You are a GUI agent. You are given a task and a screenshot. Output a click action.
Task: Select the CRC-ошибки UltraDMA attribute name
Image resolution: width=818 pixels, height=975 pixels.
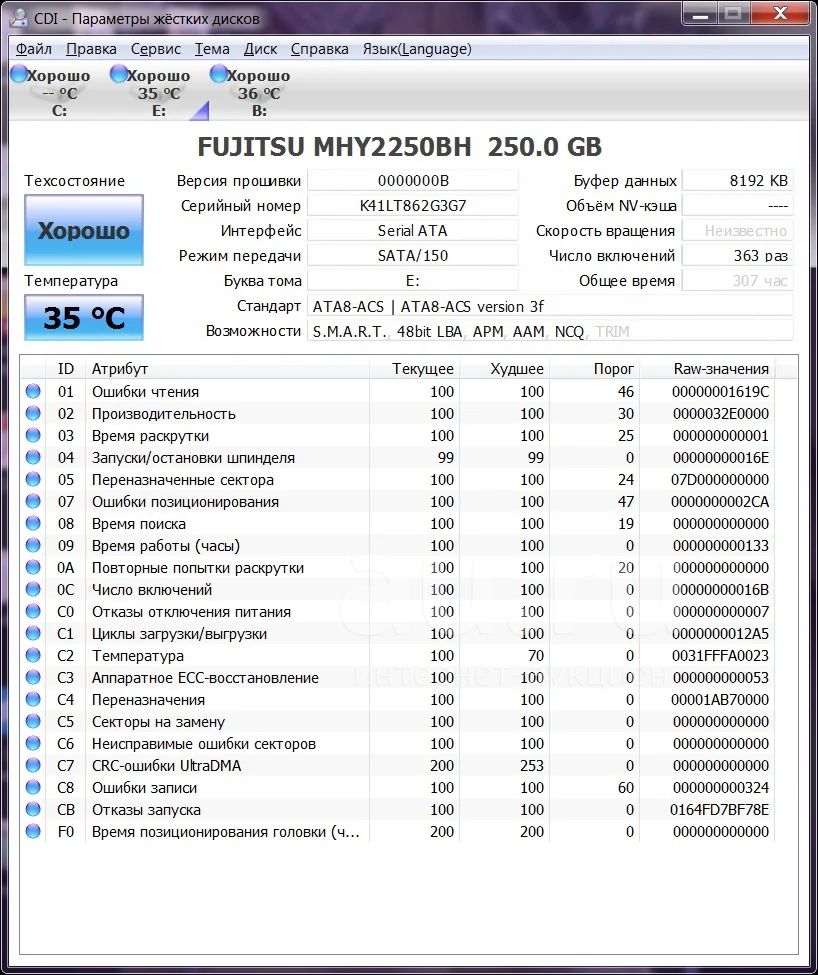tap(166, 765)
